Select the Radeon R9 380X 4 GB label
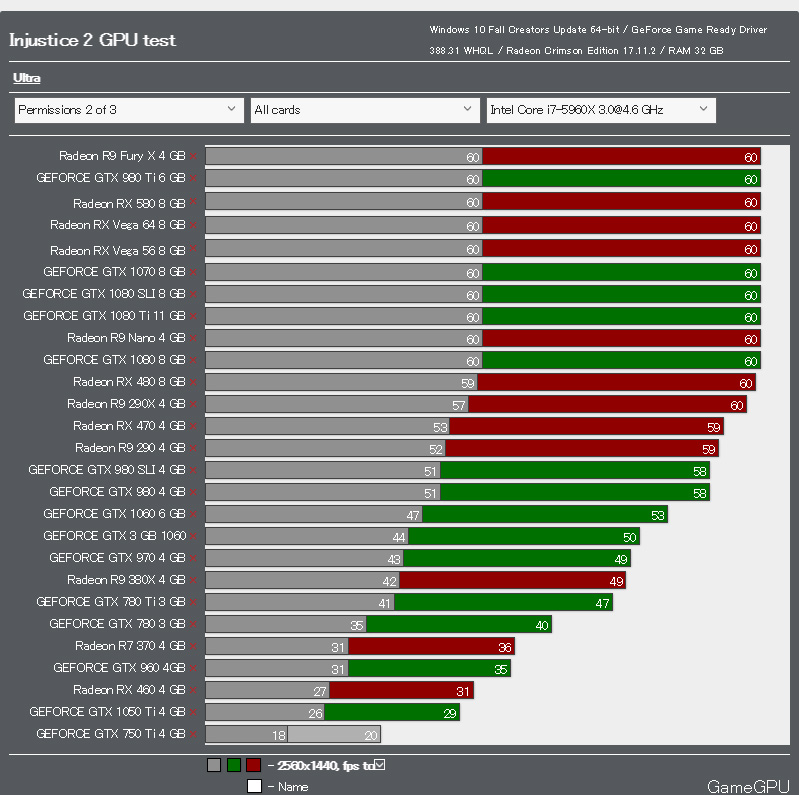 [x=126, y=580]
